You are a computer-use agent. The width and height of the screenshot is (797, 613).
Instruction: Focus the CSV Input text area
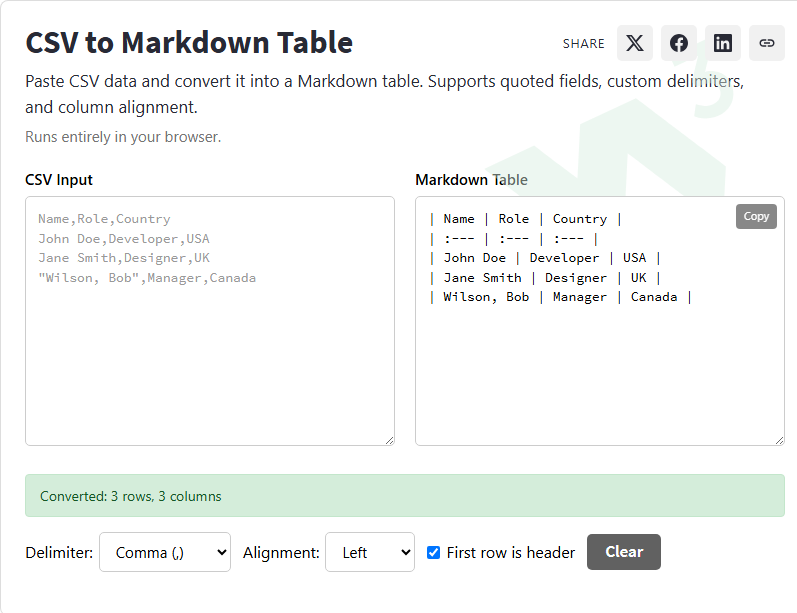[210, 321]
